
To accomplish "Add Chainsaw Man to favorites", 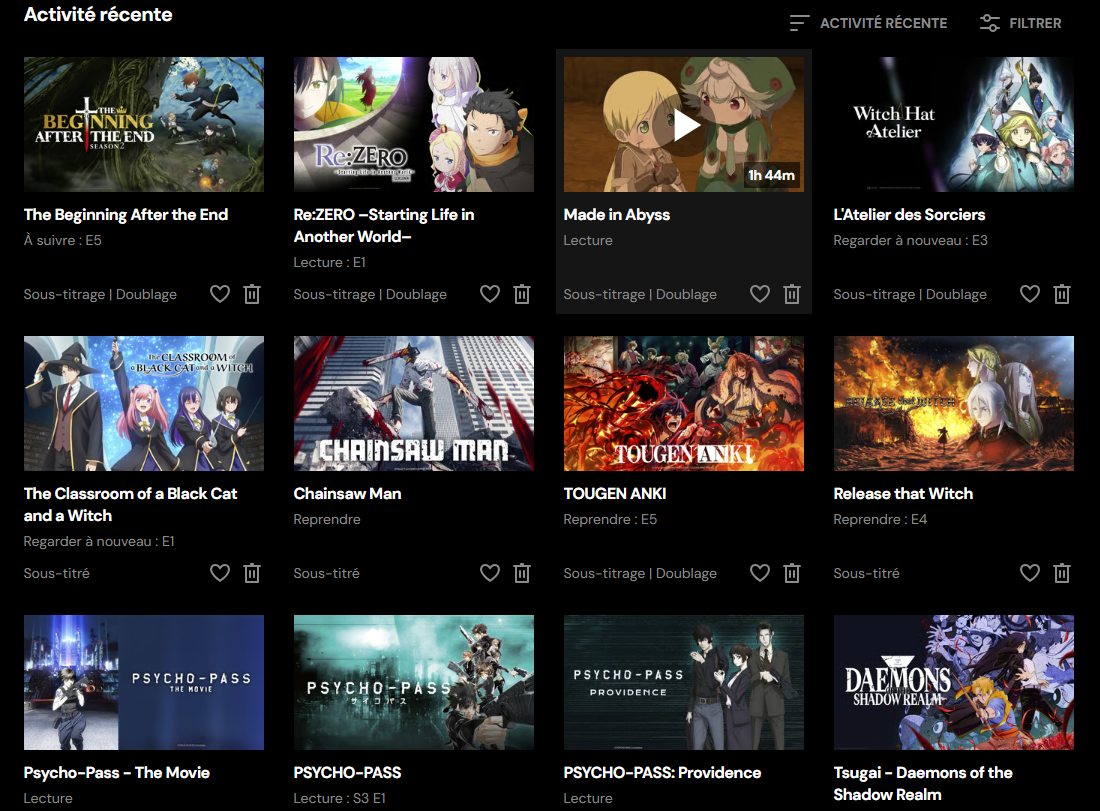I will tap(490, 573).
